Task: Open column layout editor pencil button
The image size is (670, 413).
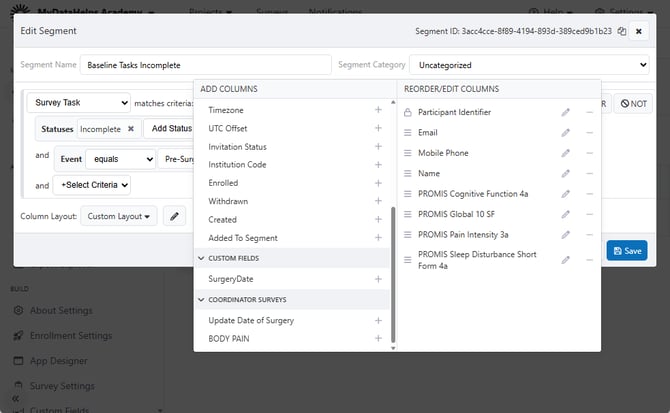Action: pos(174,216)
